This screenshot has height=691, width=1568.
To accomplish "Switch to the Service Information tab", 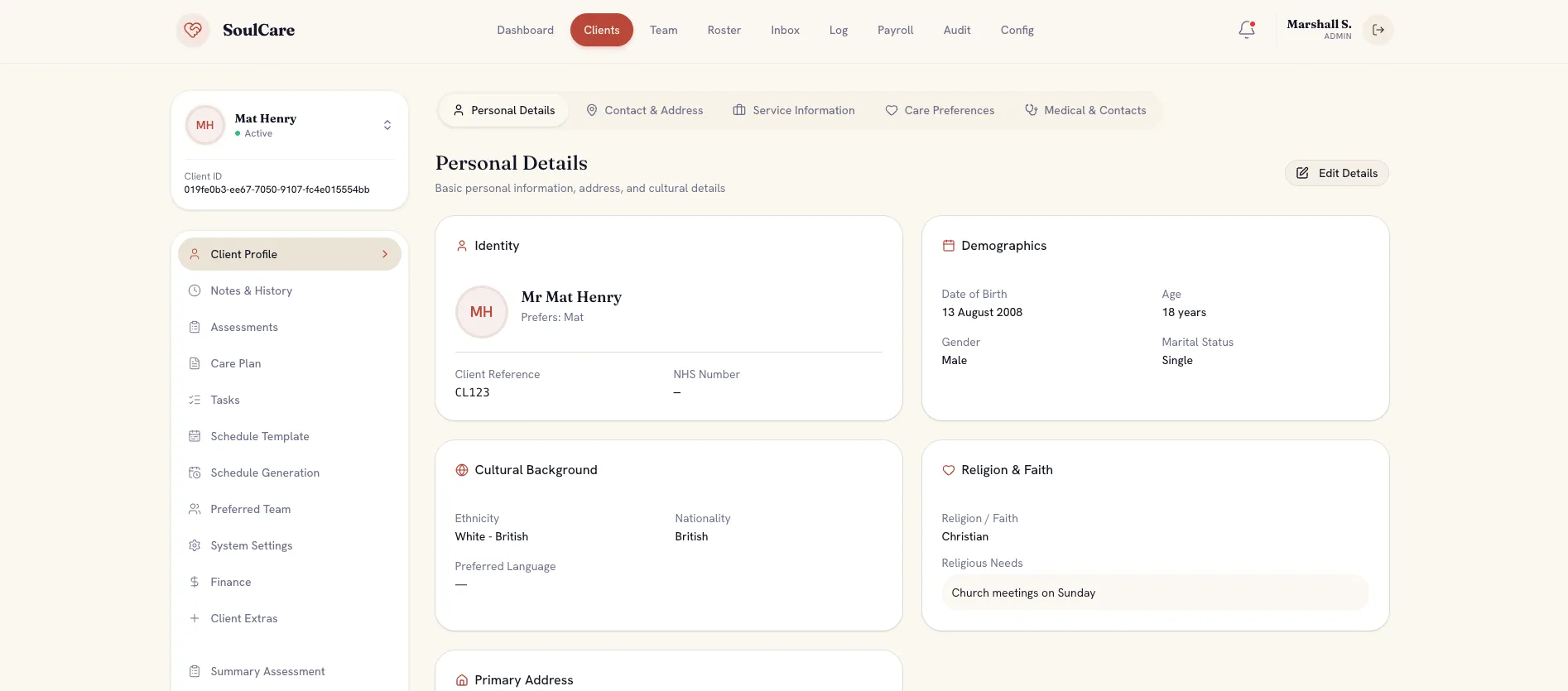I will coord(794,110).
